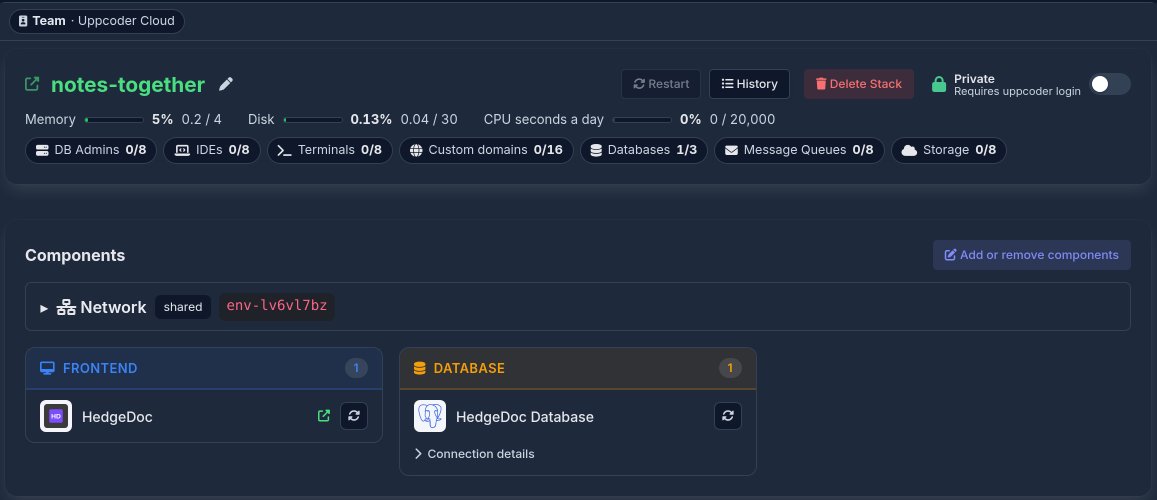The image size is (1157, 500).
Task: Click the shared network badge
Action: click(x=183, y=307)
